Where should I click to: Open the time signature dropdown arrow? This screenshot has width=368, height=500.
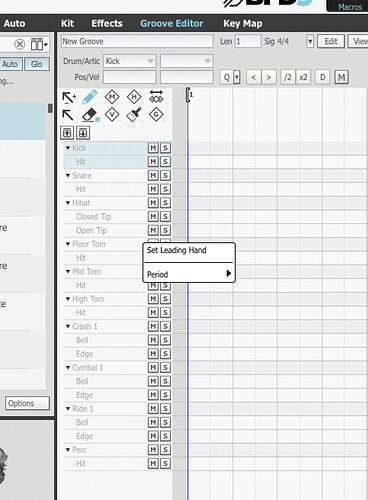click(310, 41)
